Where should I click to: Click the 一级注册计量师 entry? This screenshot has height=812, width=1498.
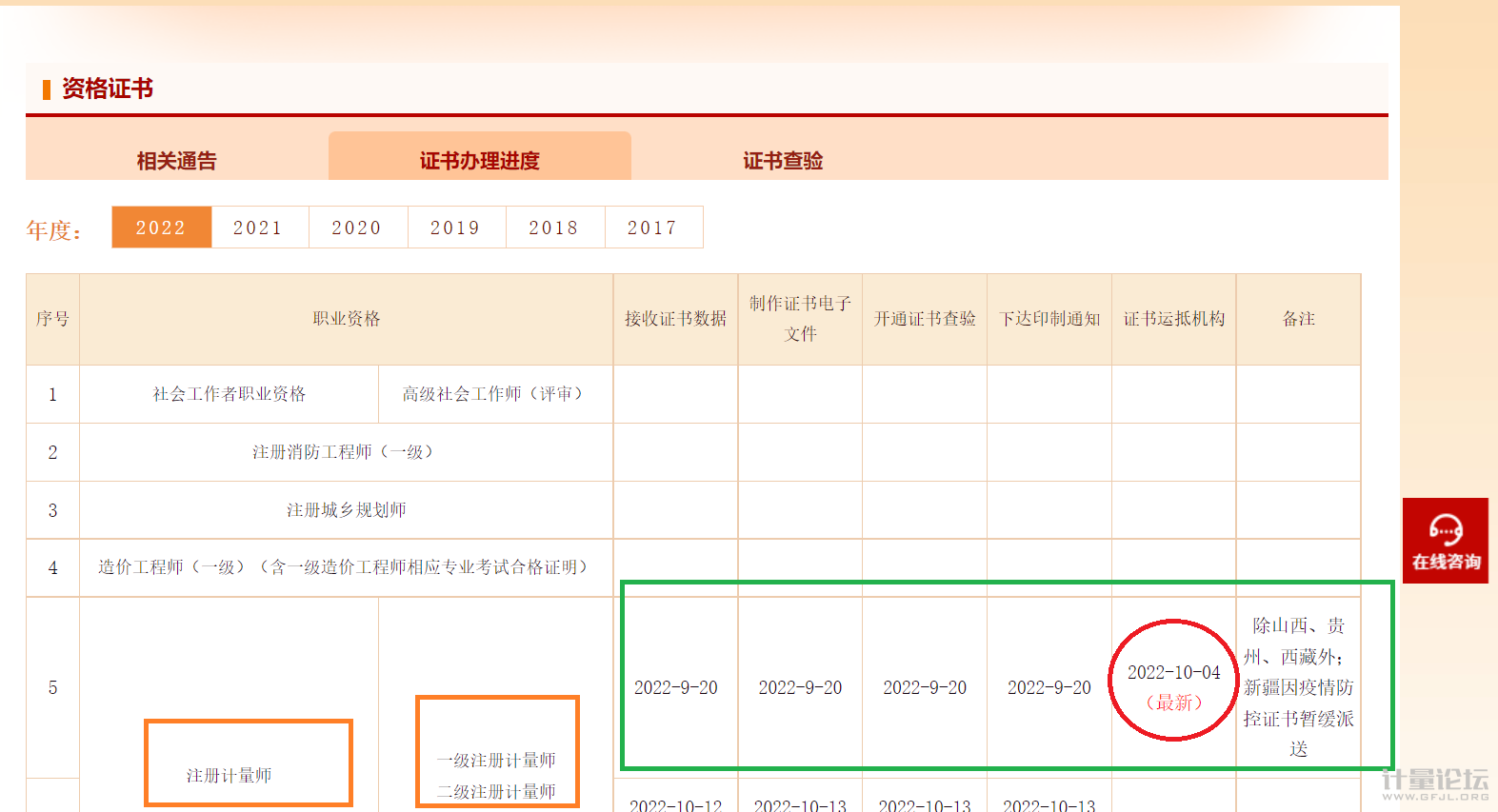tap(496, 761)
